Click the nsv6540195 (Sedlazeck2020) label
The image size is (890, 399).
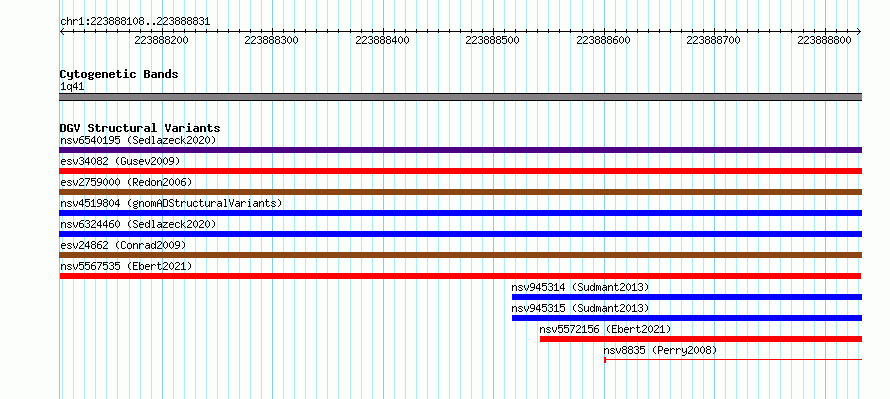pyautogui.click(x=138, y=140)
